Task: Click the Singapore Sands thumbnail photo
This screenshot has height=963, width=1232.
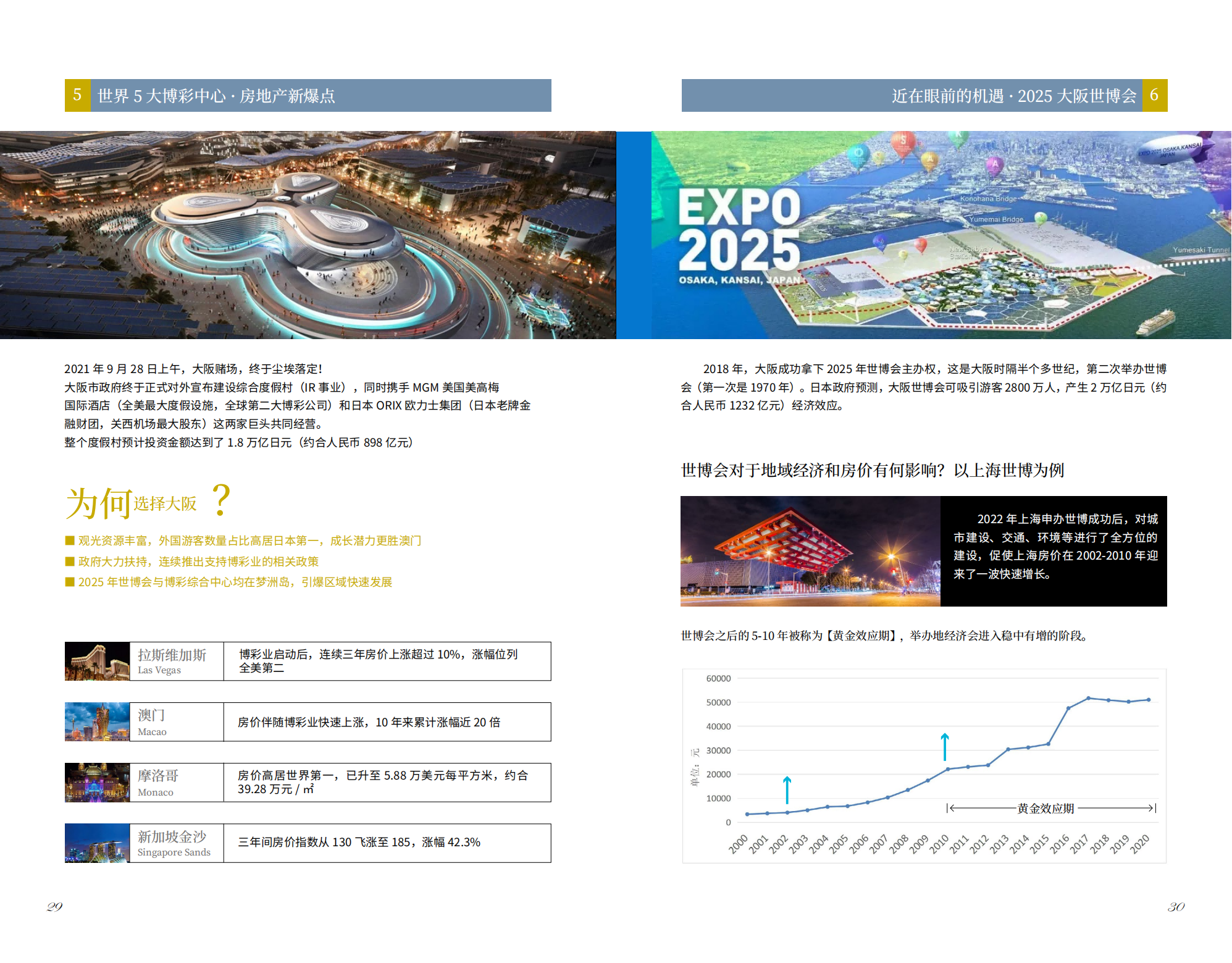Action: click(98, 843)
